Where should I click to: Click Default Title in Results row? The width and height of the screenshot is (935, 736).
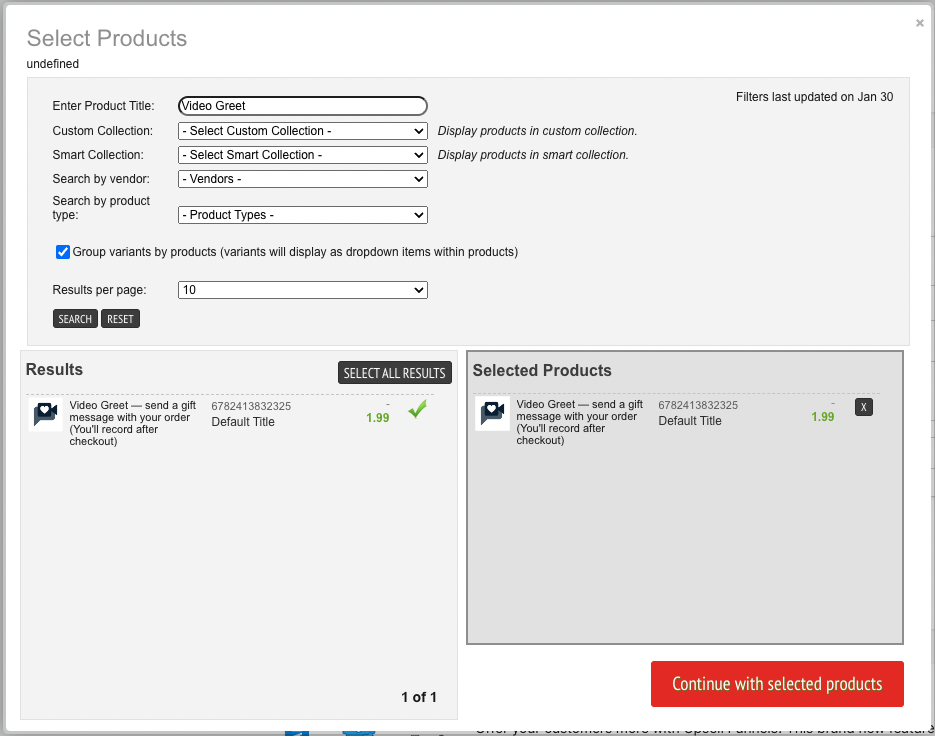coord(243,422)
